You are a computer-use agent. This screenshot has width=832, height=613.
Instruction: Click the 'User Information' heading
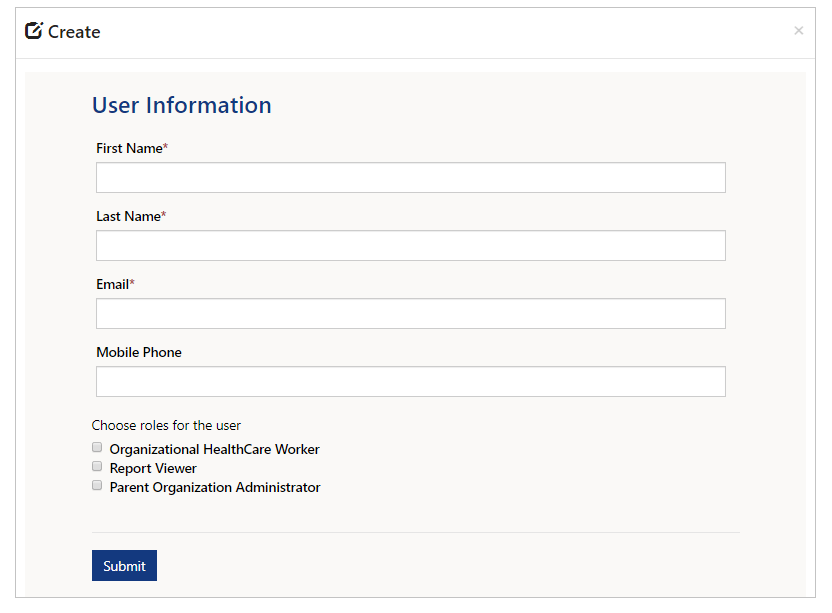[181, 105]
